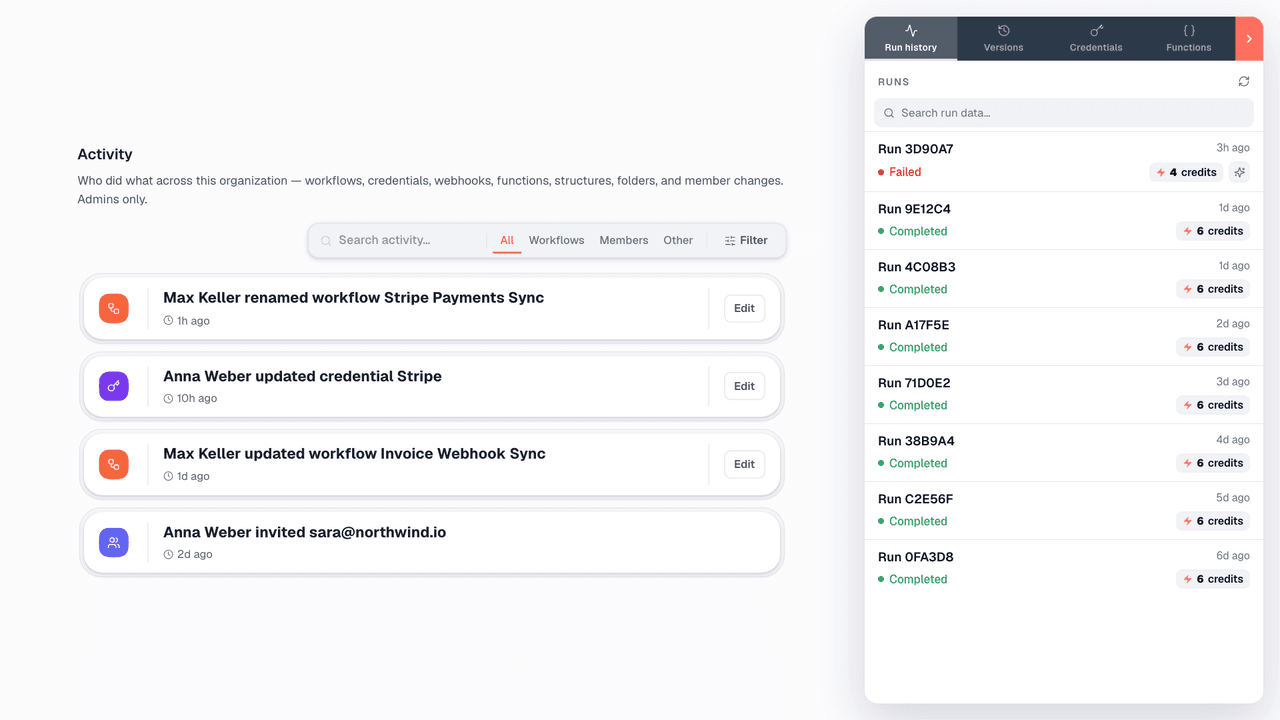This screenshot has width=1280, height=720.
Task: Open Run 71D0E2
Action: click(x=1063, y=394)
